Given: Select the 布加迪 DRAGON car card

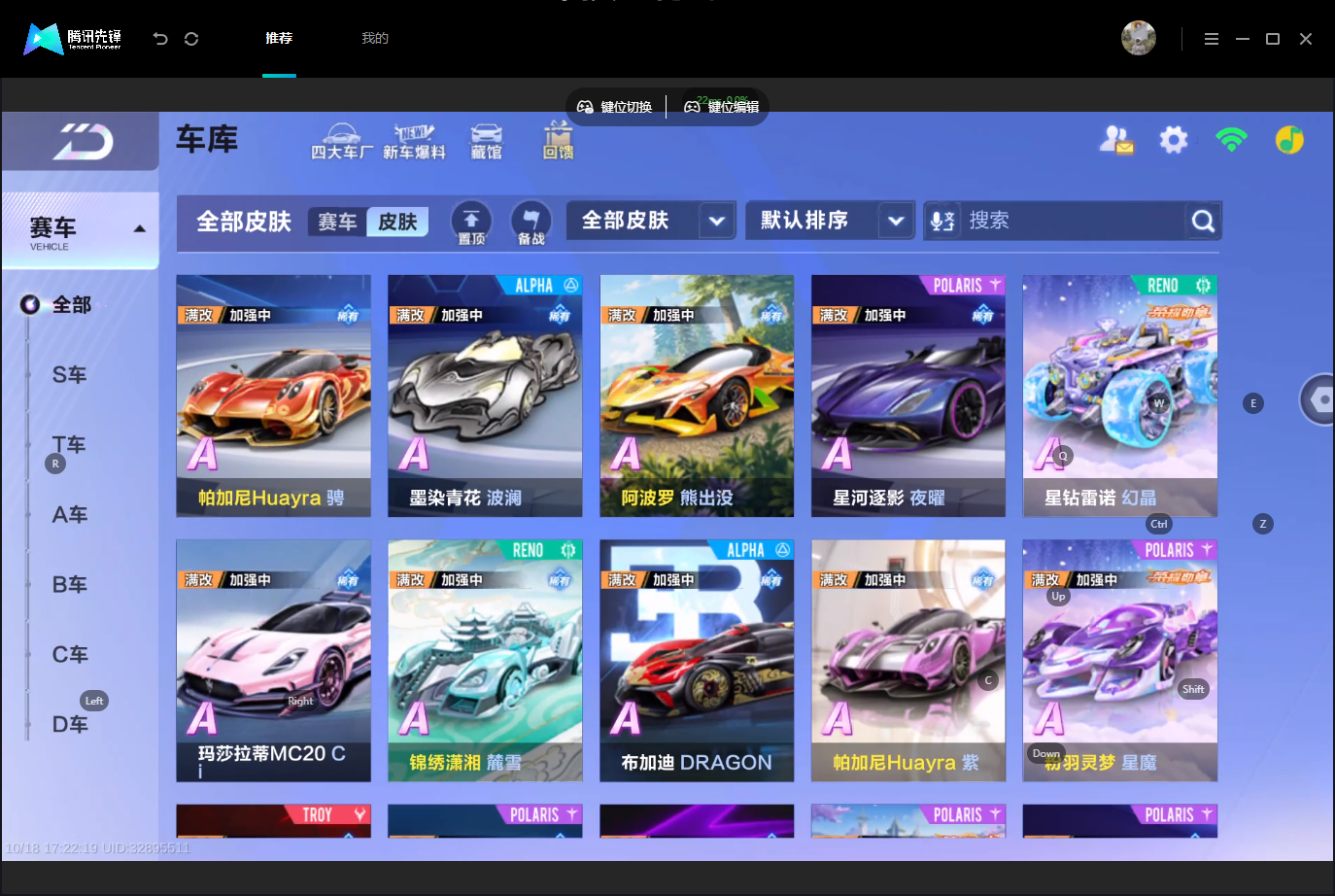Looking at the screenshot, I should [698, 661].
